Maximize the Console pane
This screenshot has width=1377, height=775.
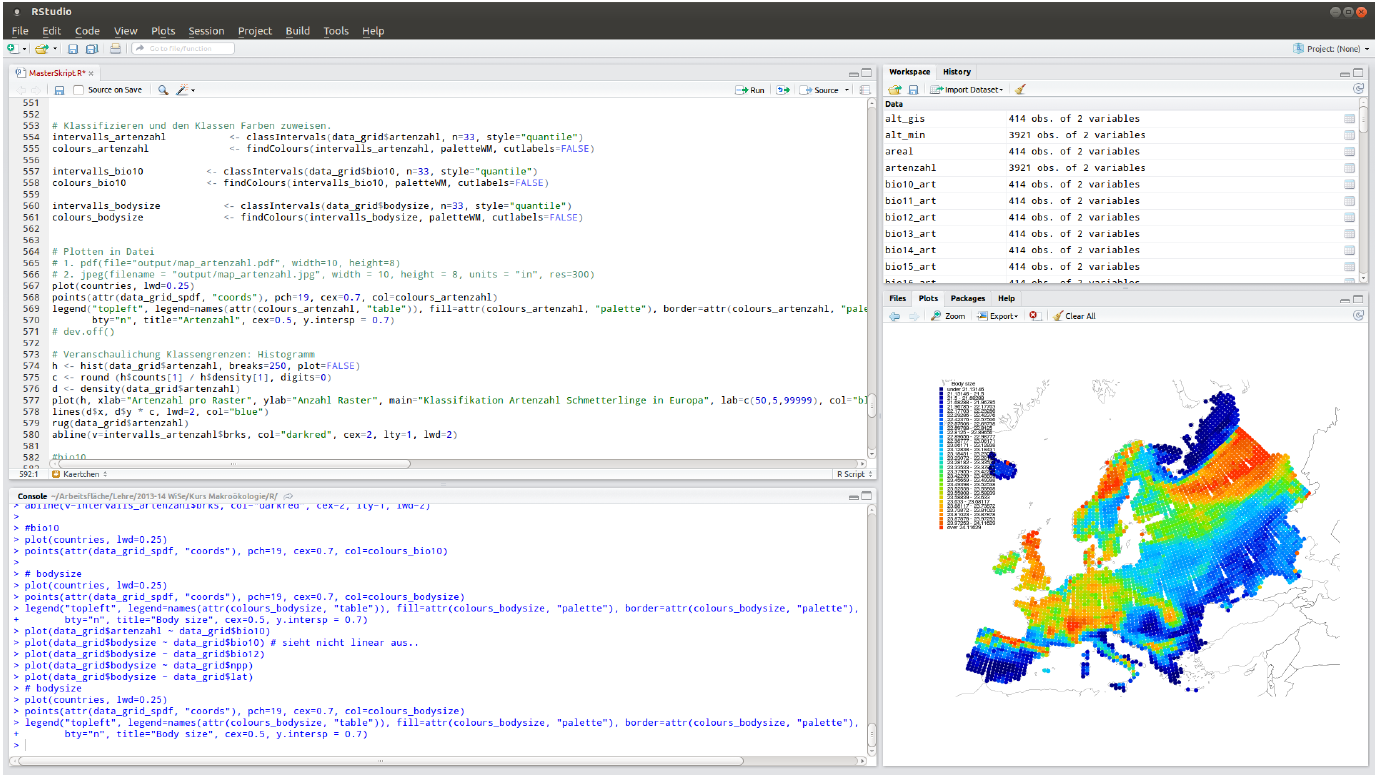867,496
